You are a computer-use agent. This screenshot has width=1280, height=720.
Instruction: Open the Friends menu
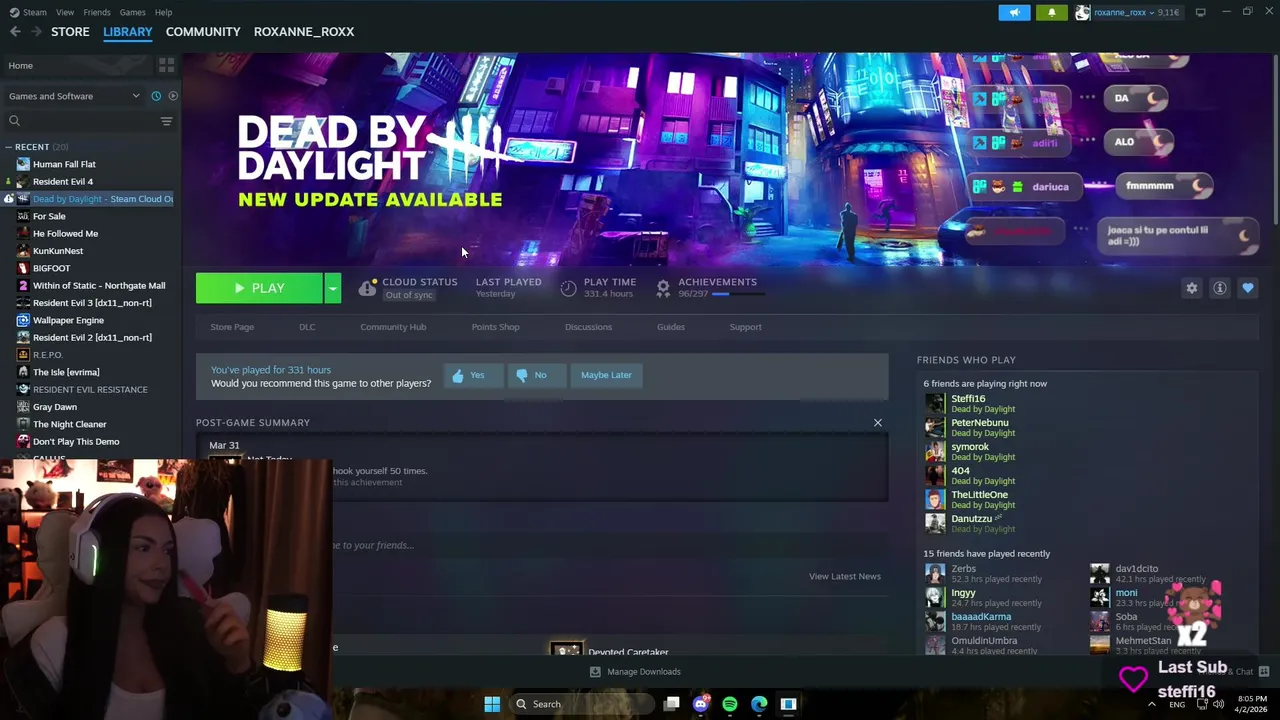(x=97, y=12)
